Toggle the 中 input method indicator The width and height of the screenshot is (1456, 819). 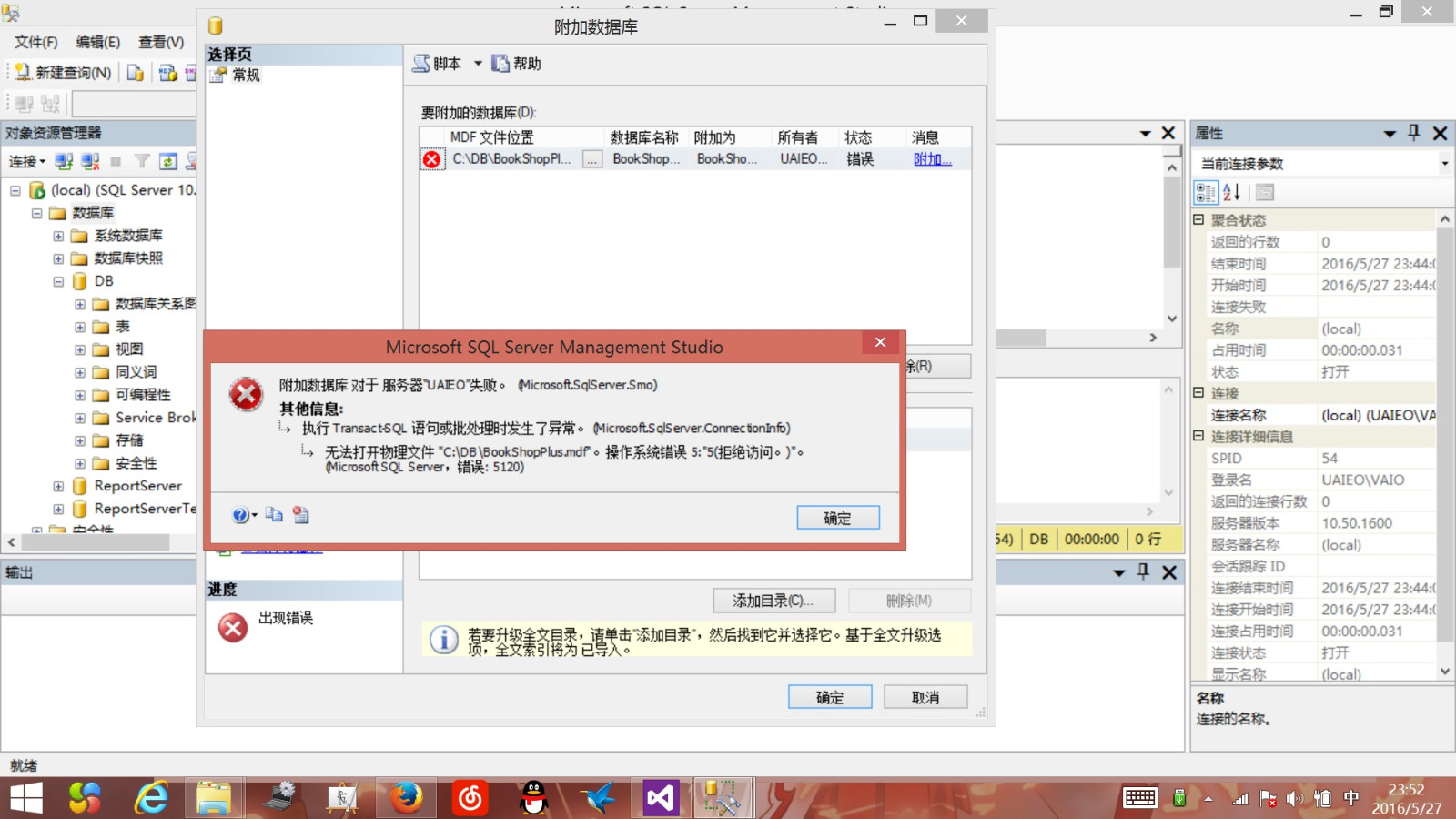[x=1351, y=798]
